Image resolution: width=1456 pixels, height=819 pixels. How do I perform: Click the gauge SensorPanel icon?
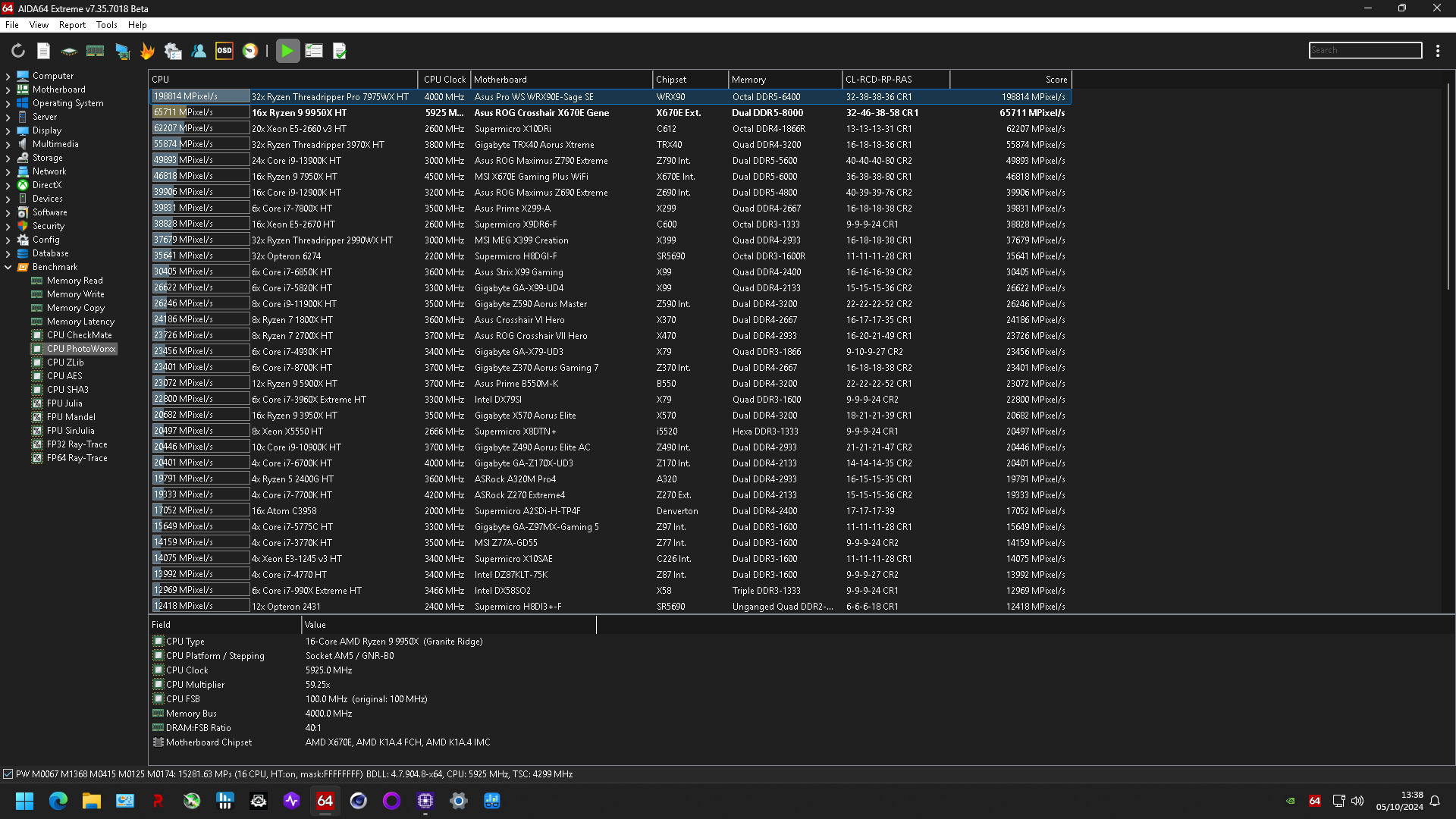(x=250, y=51)
